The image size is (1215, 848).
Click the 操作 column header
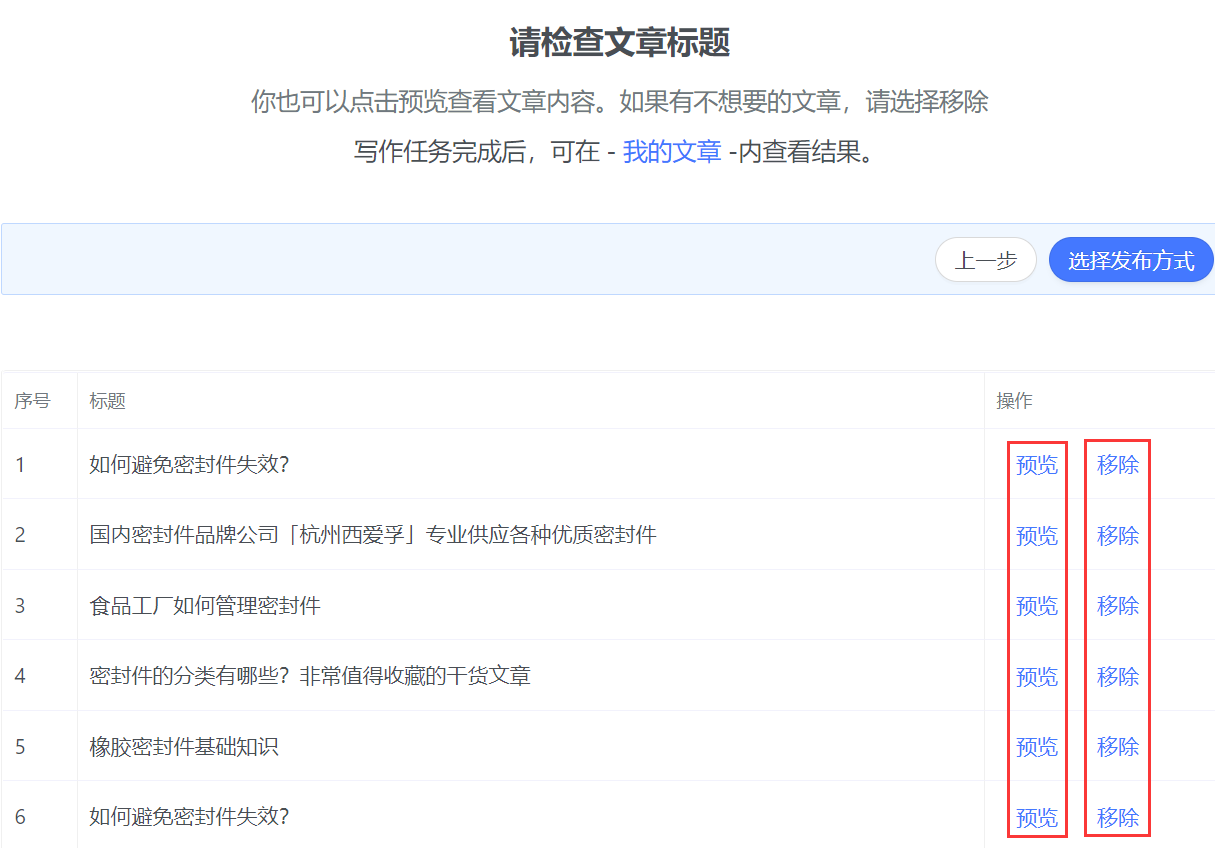1014,401
